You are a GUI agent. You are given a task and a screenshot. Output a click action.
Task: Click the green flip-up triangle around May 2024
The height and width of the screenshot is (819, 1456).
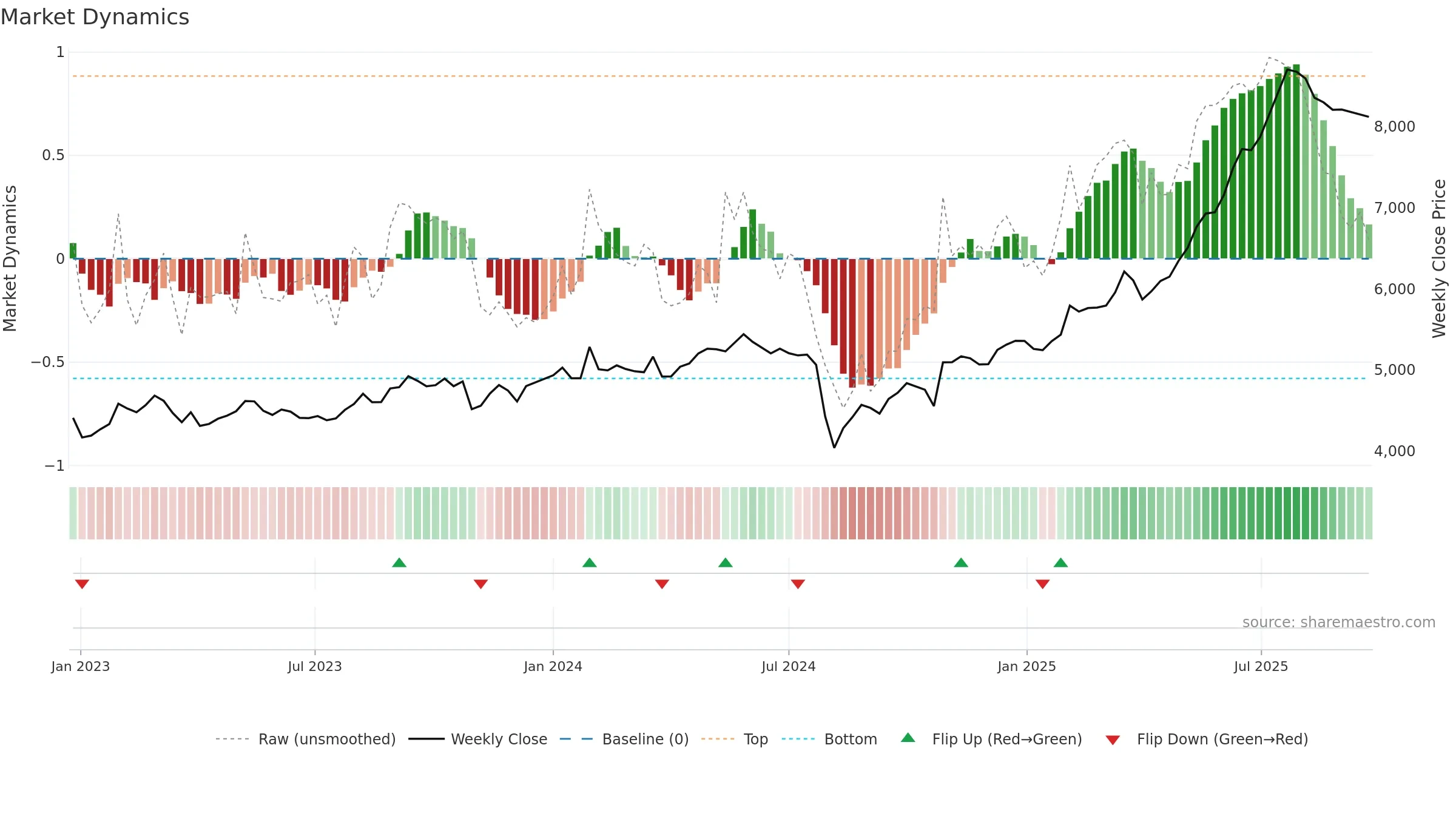(x=726, y=563)
